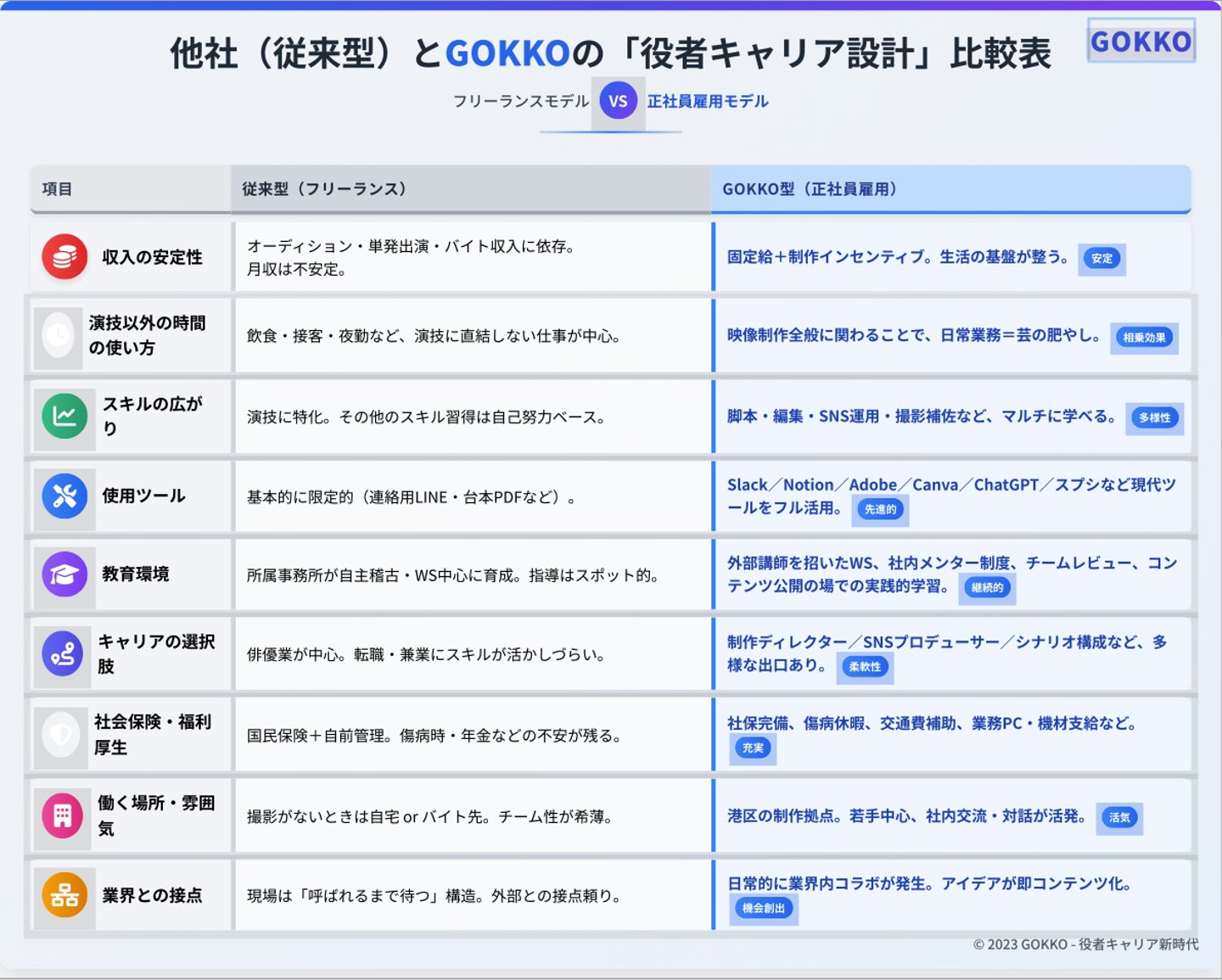Click the © 2023 GOKKO footer text
This screenshot has width=1222, height=980.
click(x=1086, y=944)
